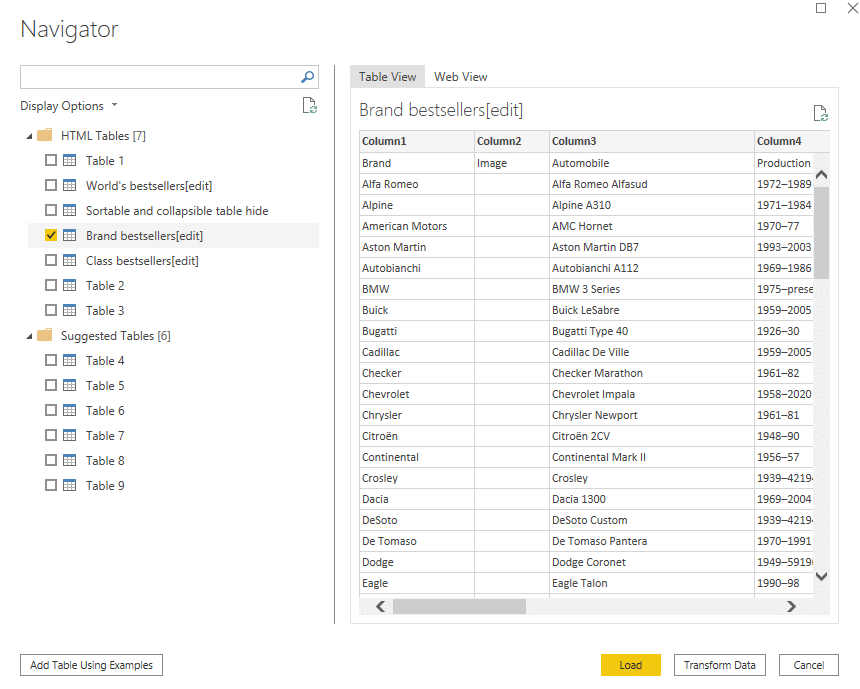Screen dimensions: 860x689
Task: Click the 'Bugatti Type 40' cell
Action: pyautogui.click(x=652, y=331)
